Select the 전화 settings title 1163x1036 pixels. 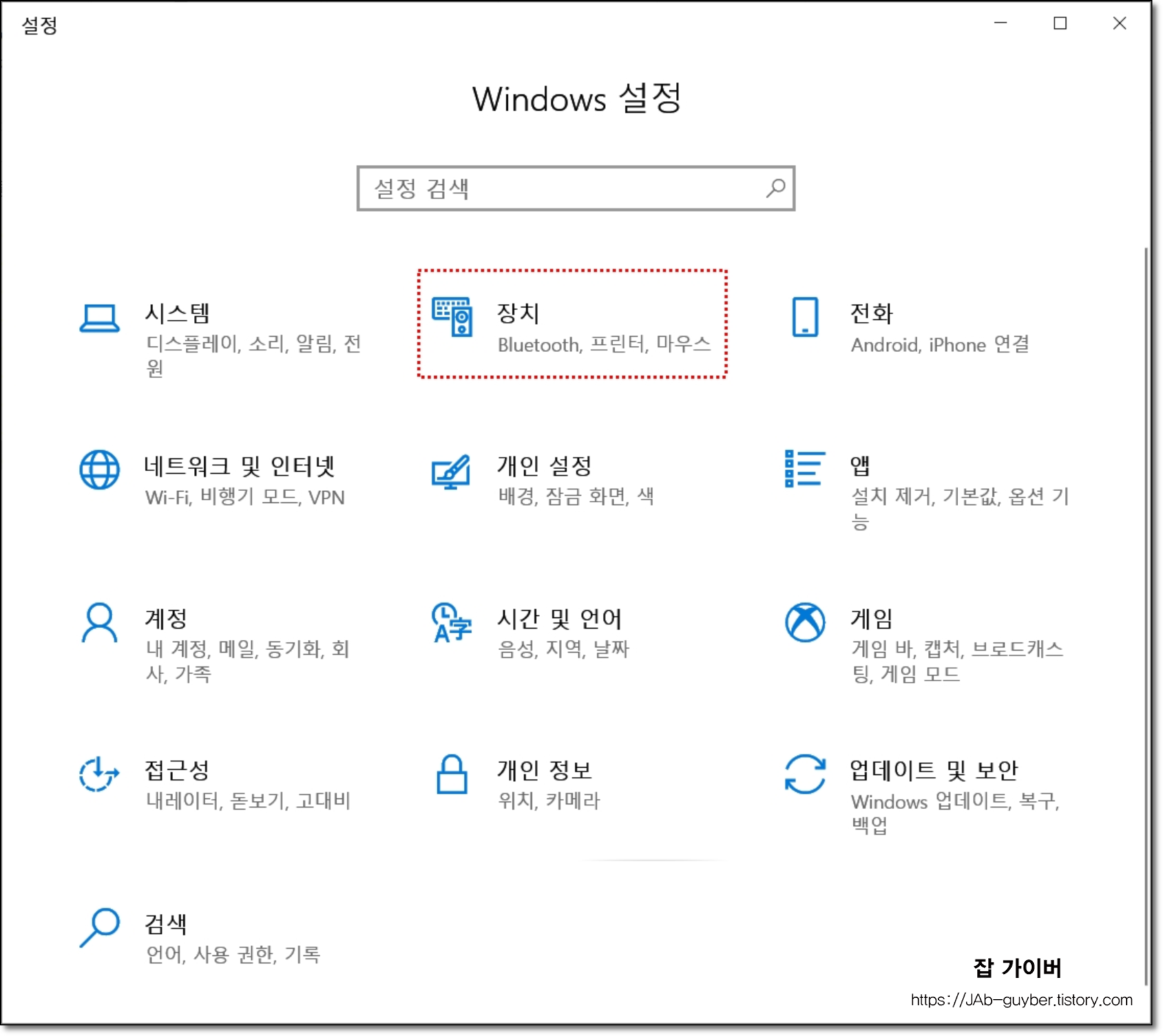872,313
